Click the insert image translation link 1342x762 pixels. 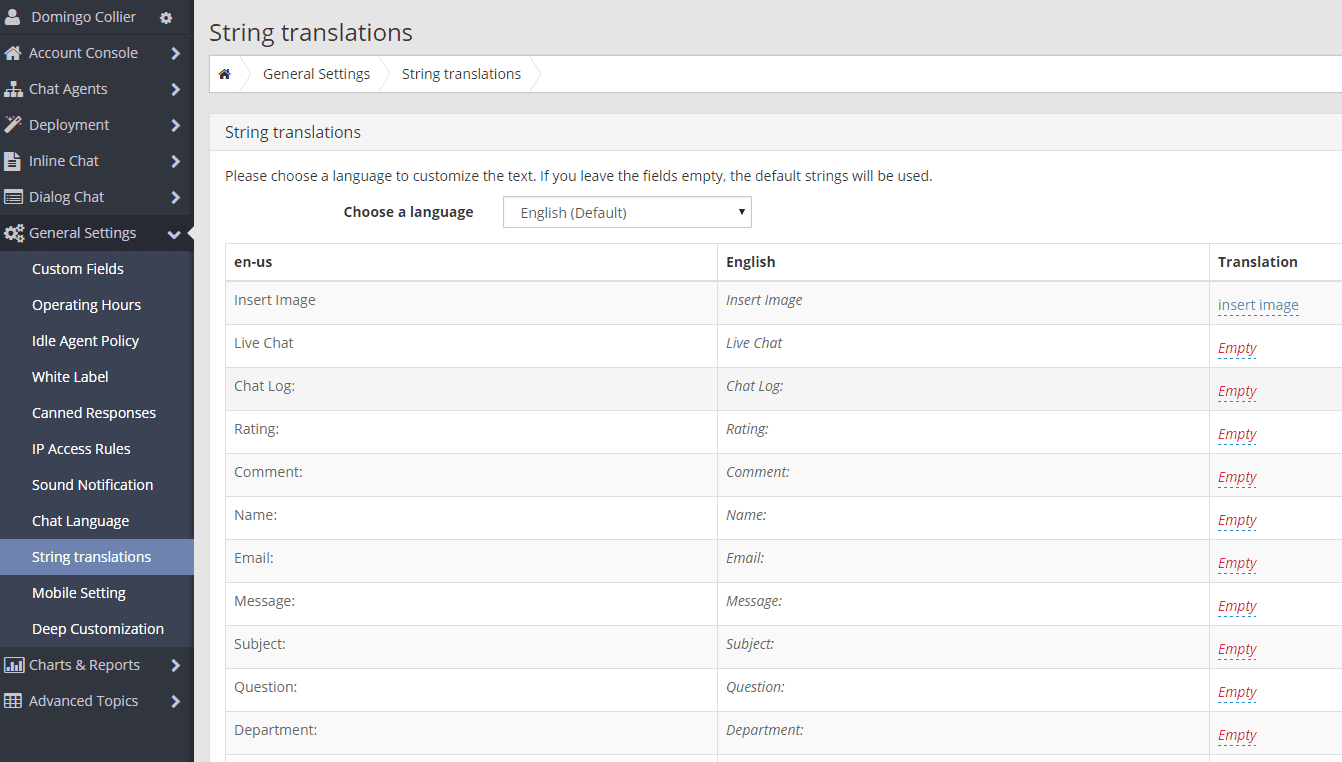[1259, 305]
